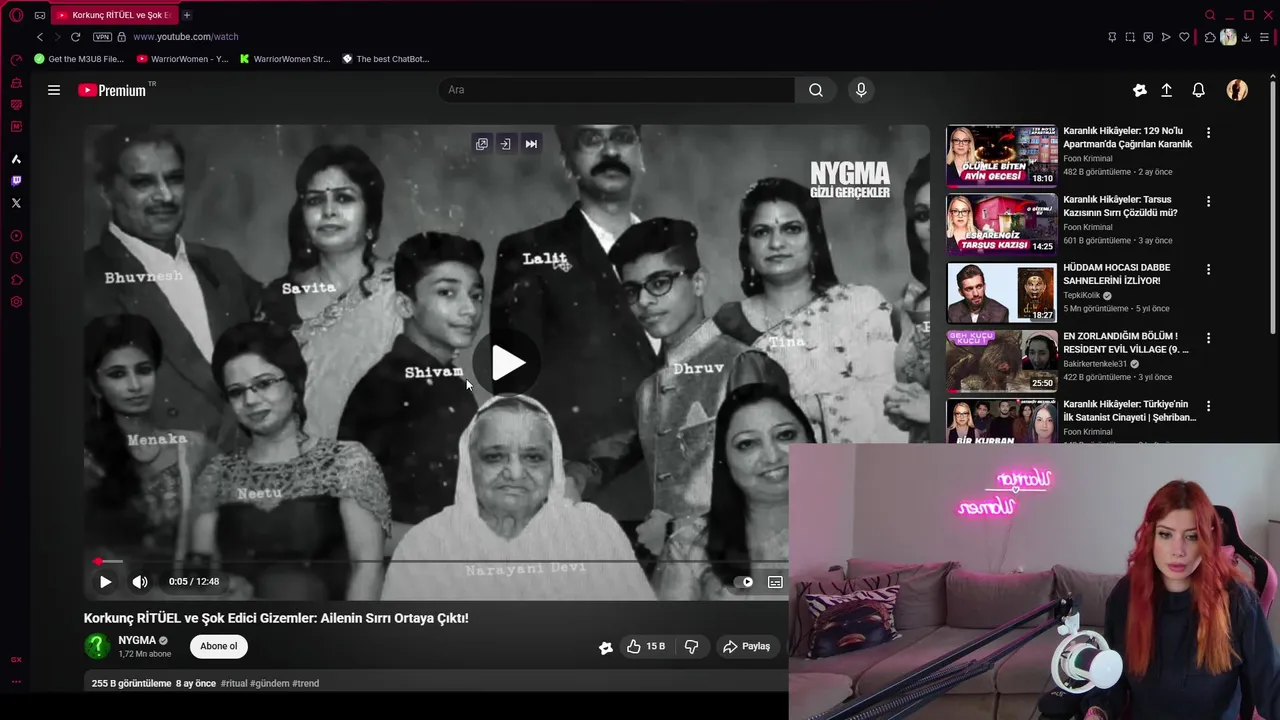
Task: Play the video with the center play button
Action: tap(507, 363)
